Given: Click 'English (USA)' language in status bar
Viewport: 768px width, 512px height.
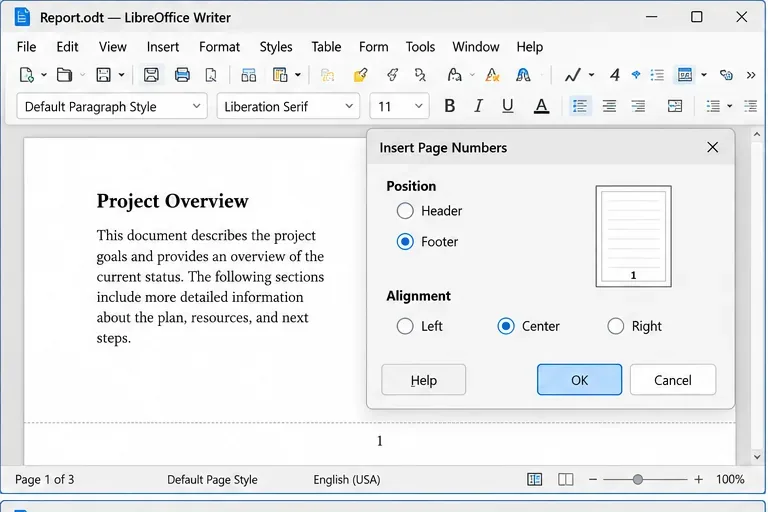Looking at the screenshot, I should click(x=347, y=479).
